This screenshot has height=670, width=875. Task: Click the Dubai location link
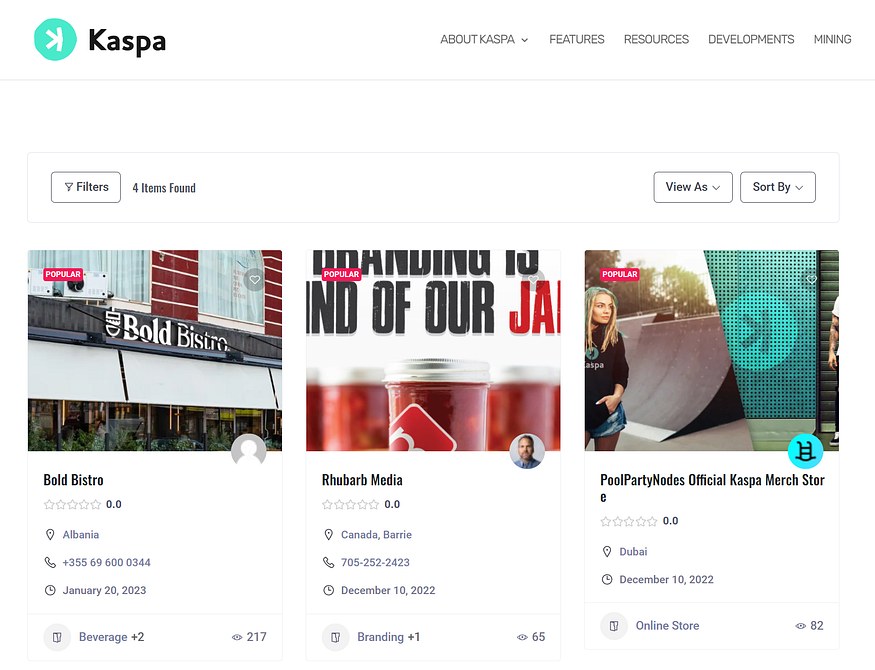tap(633, 551)
